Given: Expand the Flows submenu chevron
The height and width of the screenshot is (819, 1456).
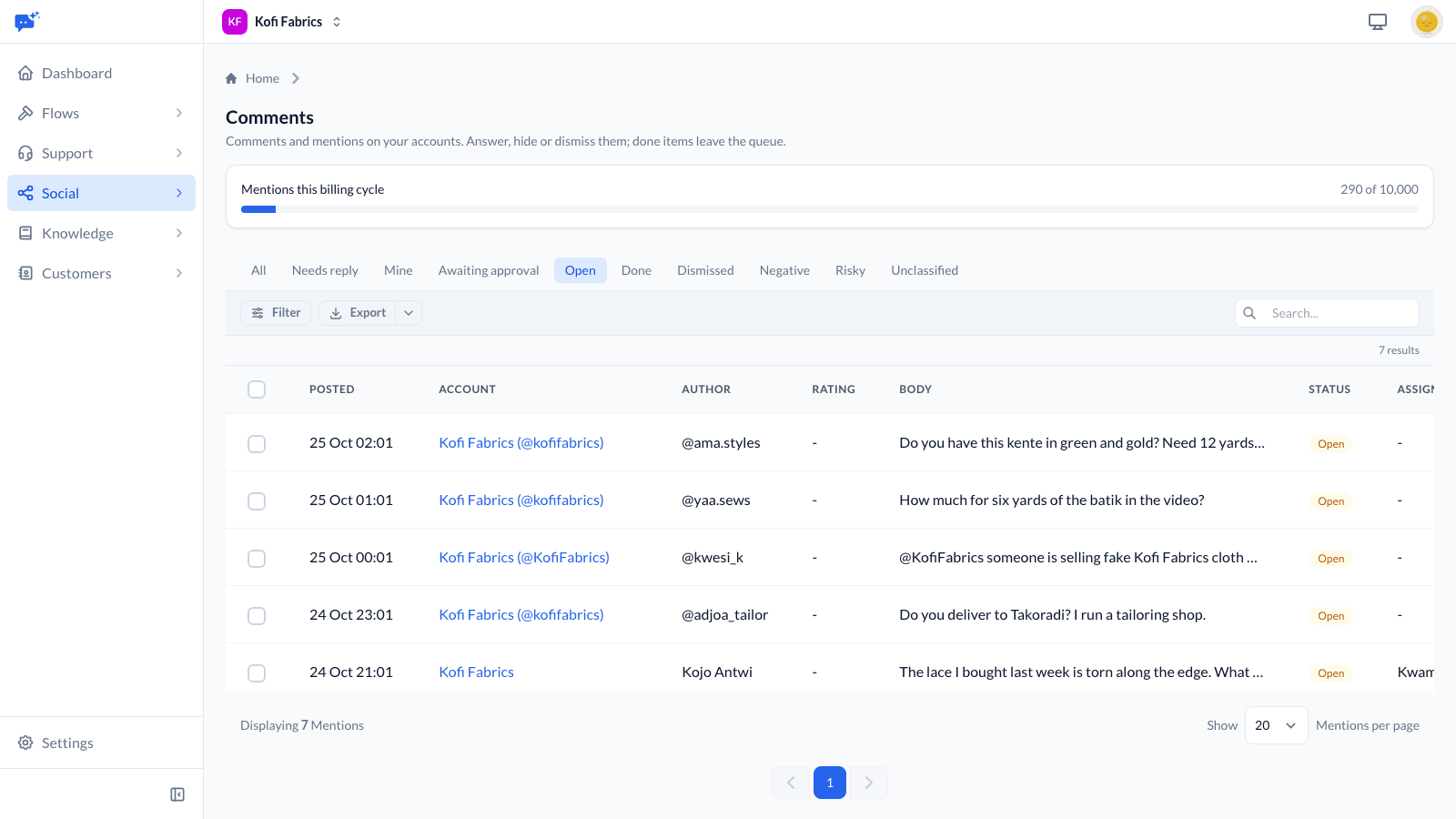Looking at the screenshot, I should point(179,113).
